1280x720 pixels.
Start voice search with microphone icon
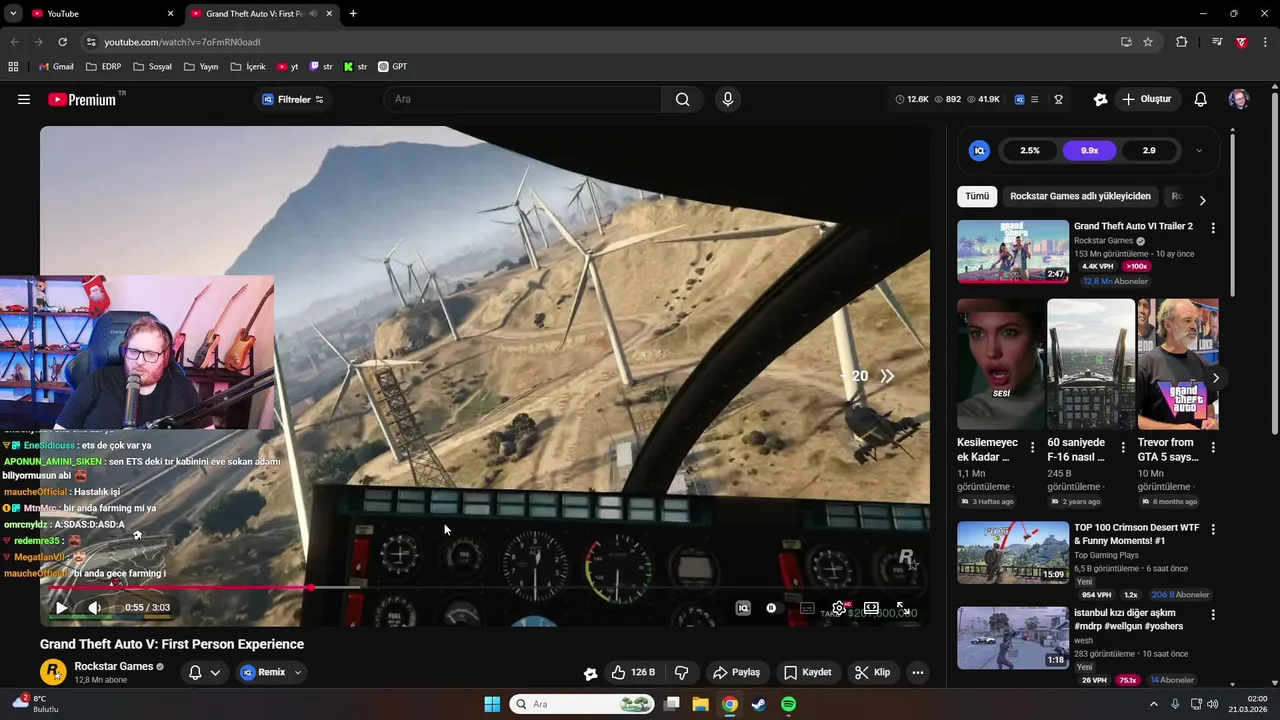pos(727,99)
